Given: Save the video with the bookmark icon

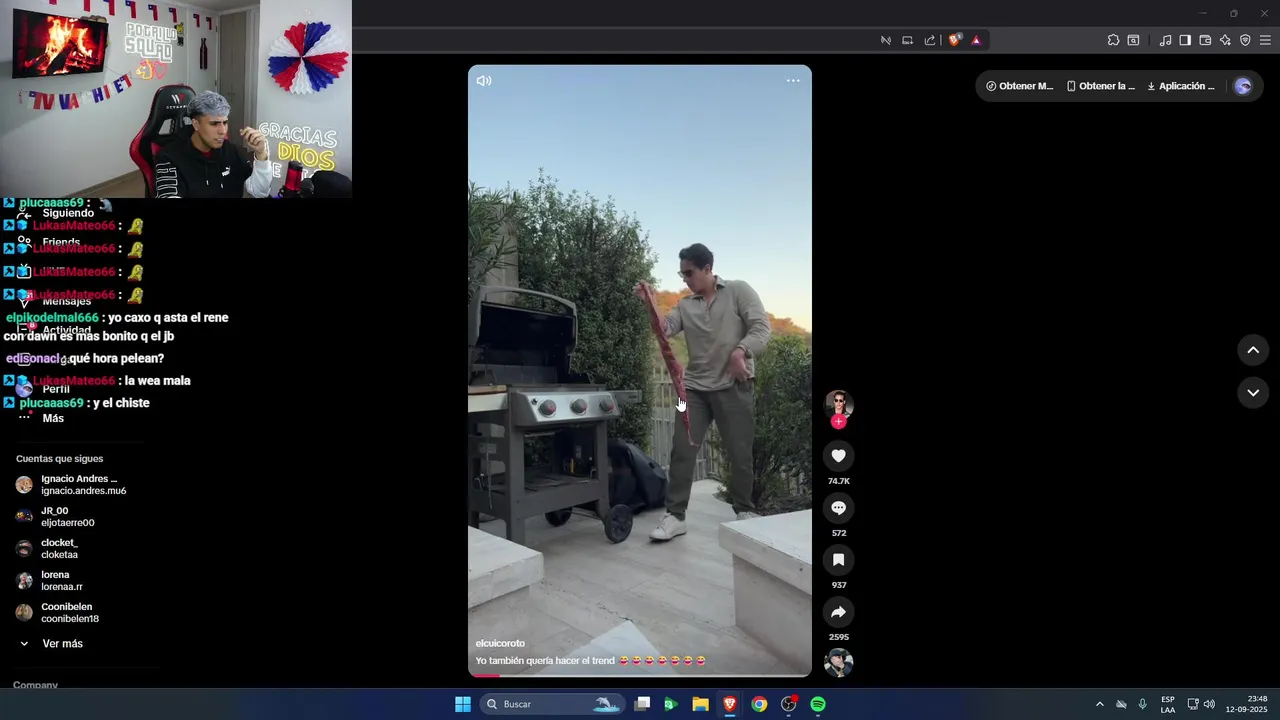Looking at the screenshot, I should (838, 560).
